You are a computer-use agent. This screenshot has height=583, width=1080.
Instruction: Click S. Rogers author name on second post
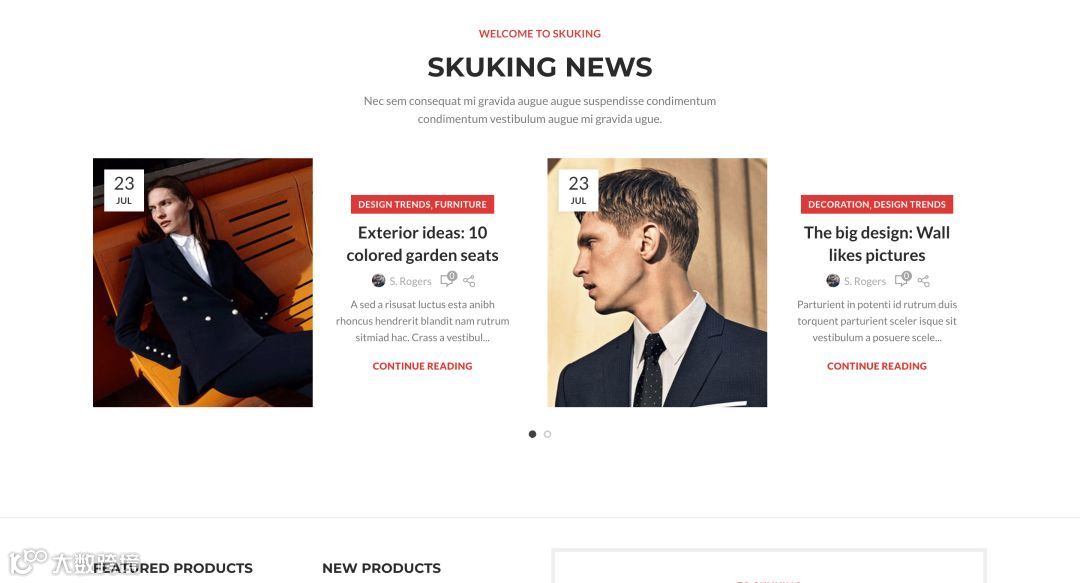[865, 281]
